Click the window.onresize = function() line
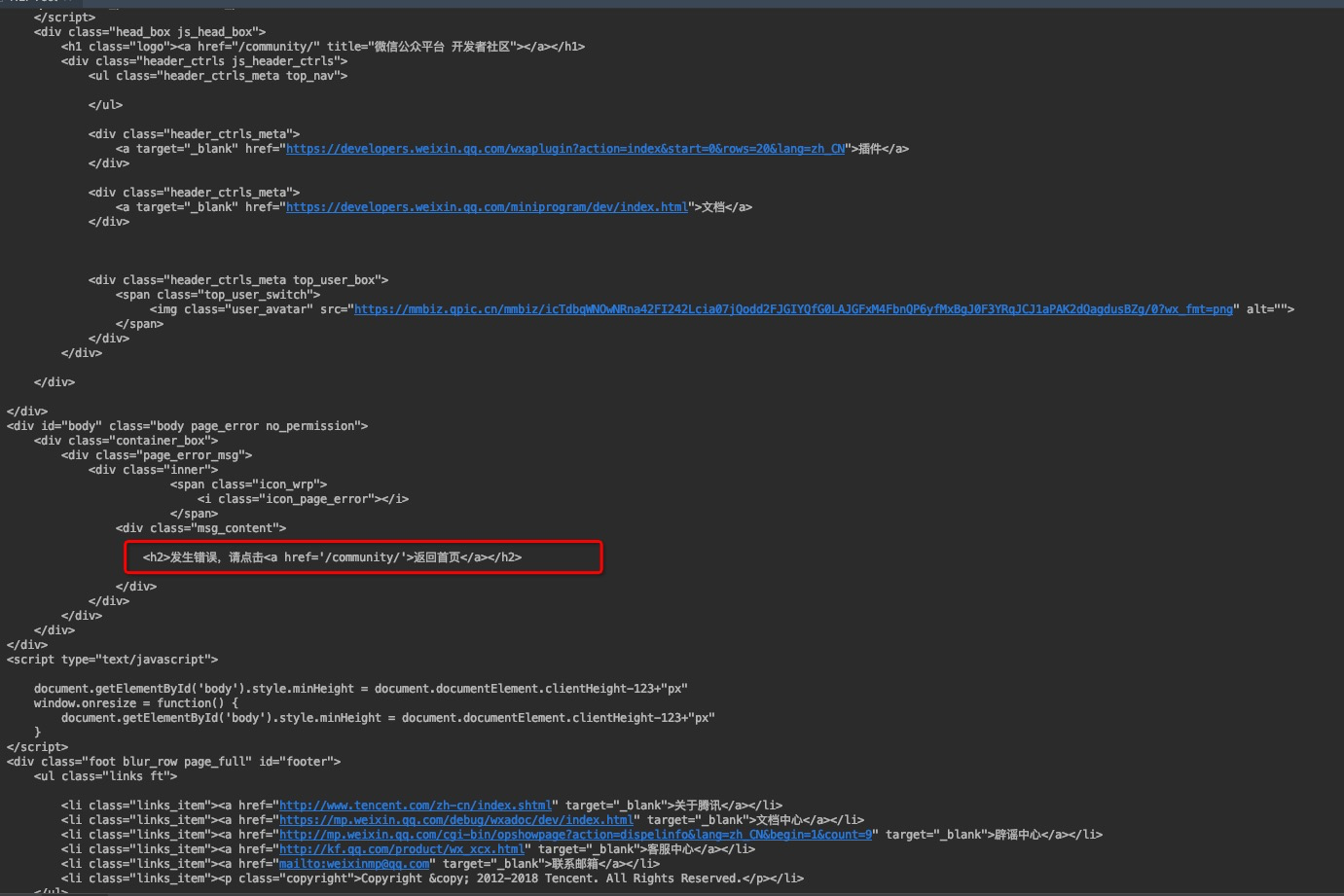Screen dimensions: 1344x896 pyautogui.click(x=135, y=703)
